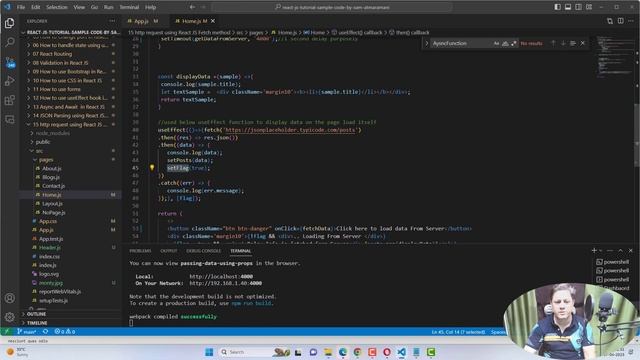Go to previous match in find widget
Screen dimensions: 640x360
[x=553, y=43]
